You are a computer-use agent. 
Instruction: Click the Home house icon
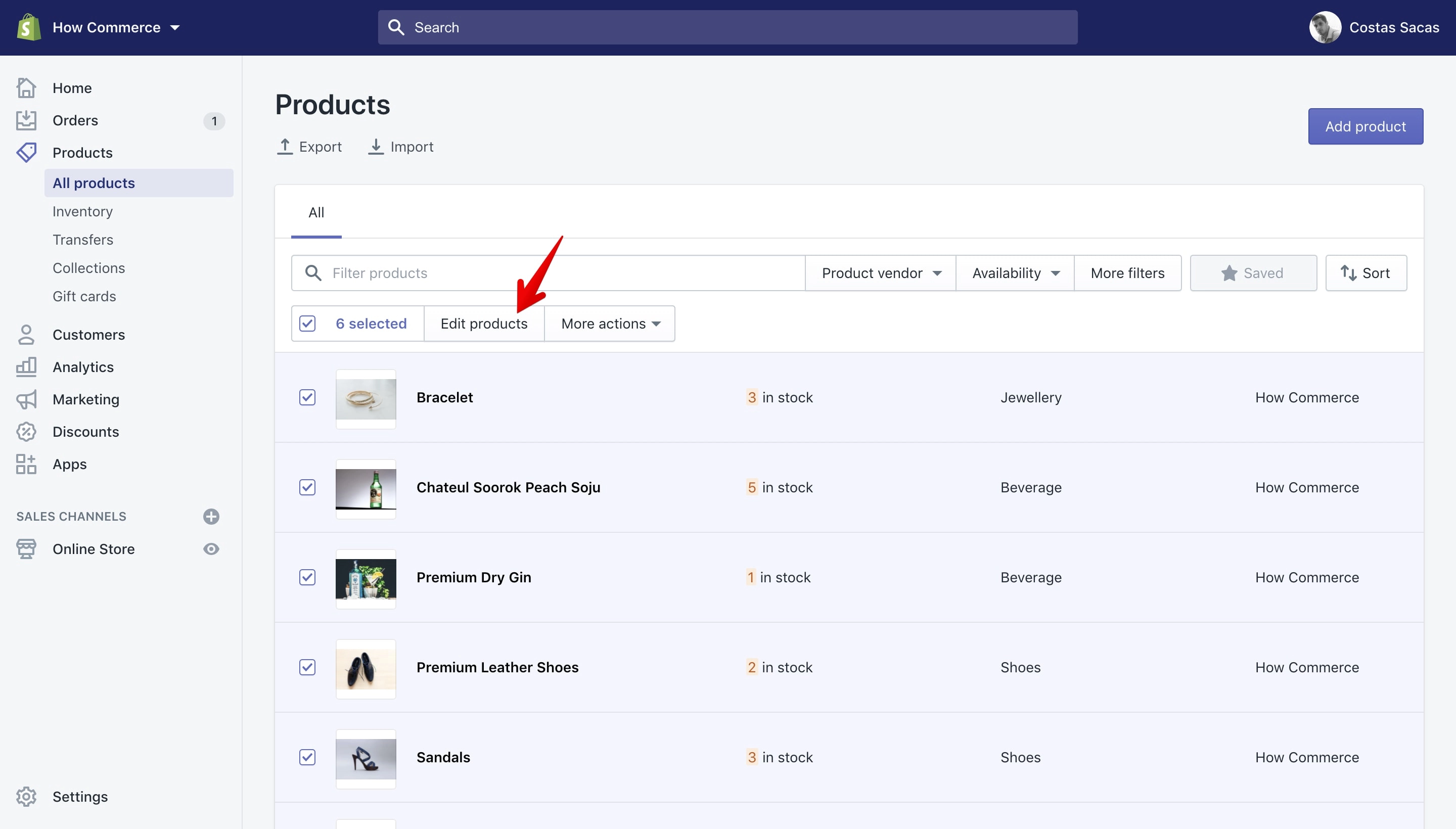click(x=26, y=87)
